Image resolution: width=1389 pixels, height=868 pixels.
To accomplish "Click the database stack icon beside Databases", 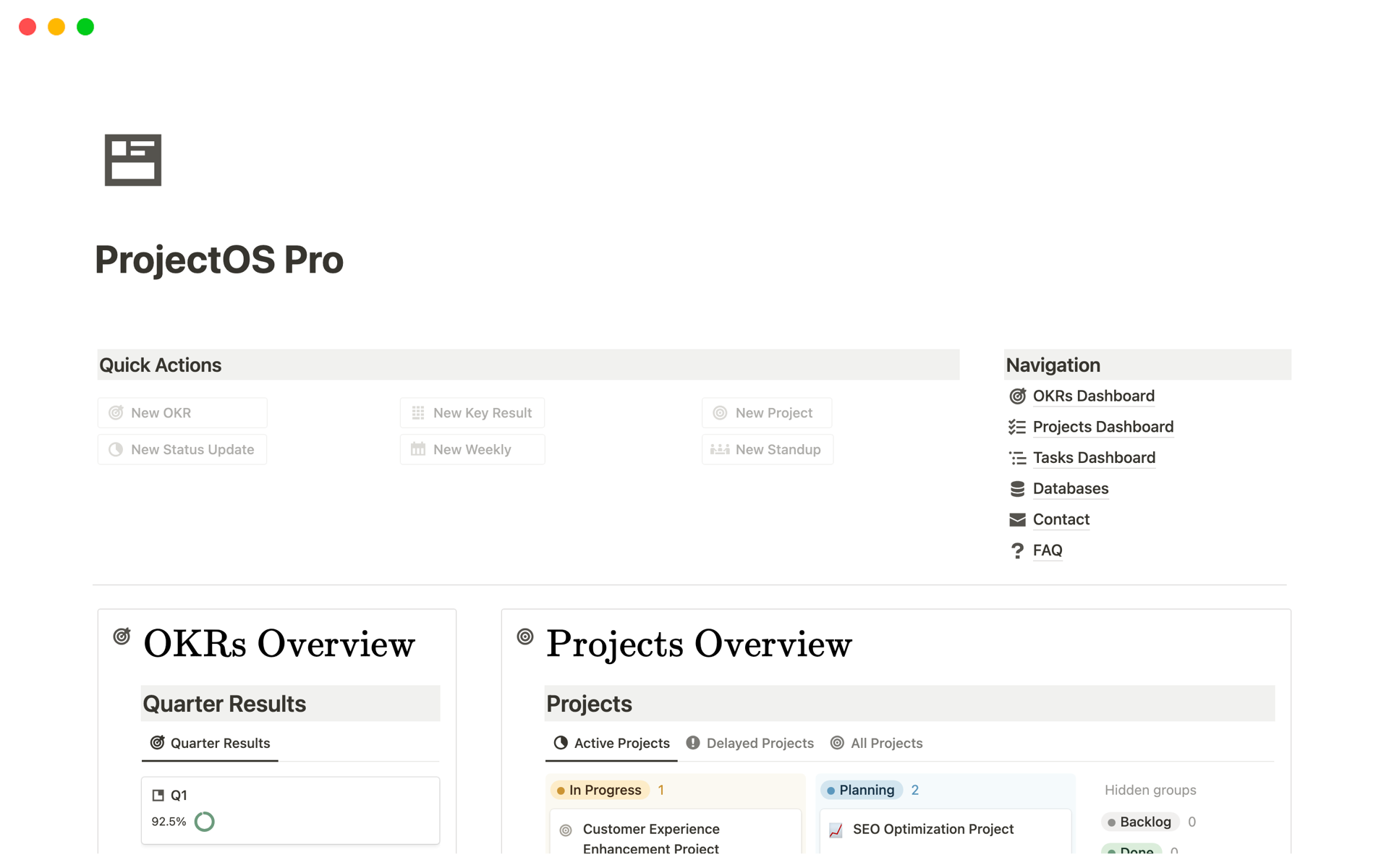I will pos(1017,489).
